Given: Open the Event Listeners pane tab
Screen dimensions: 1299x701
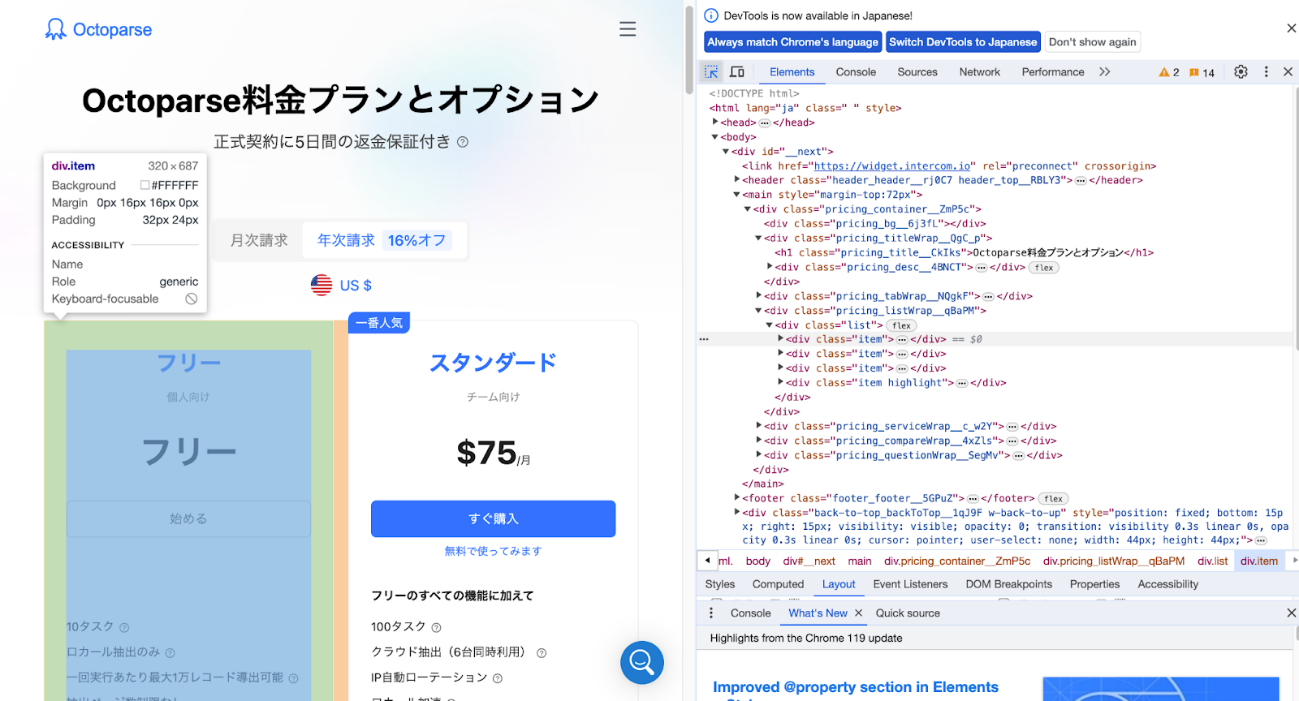Looking at the screenshot, I should [x=910, y=584].
